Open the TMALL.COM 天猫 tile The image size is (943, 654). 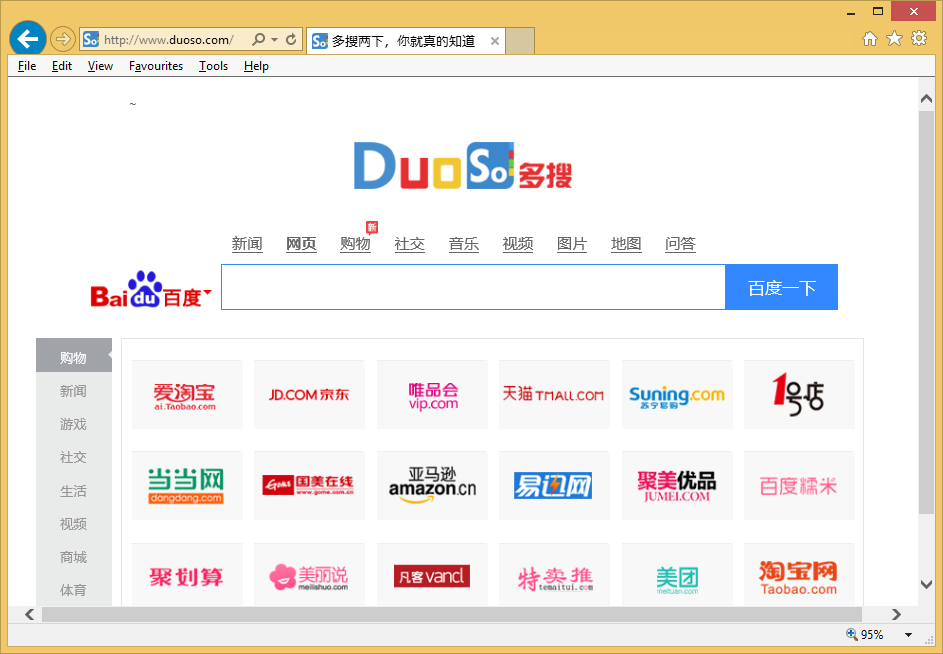click(x=554, y=395)
